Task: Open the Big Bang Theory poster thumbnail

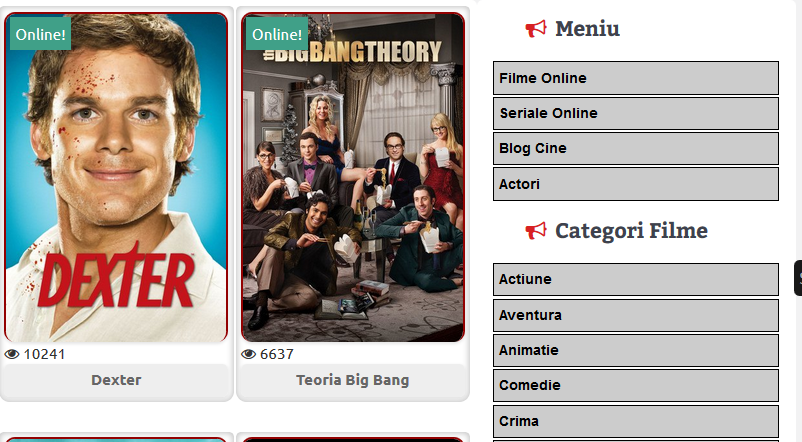Action: pos(353,177)
